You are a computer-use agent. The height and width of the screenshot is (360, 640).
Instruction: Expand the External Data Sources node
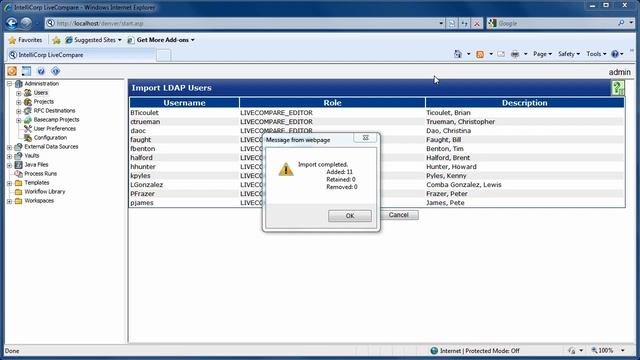[x=9, y=147]
